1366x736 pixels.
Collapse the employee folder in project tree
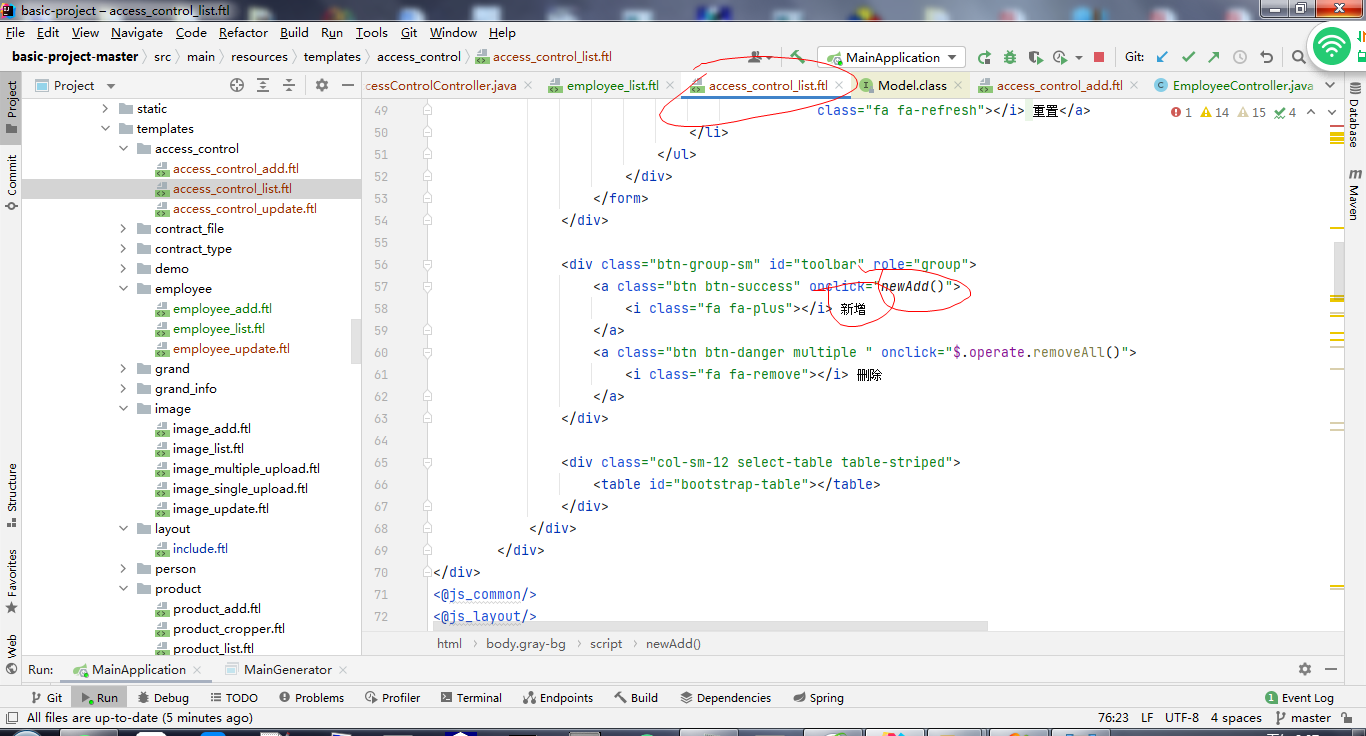tap(123, 289)
